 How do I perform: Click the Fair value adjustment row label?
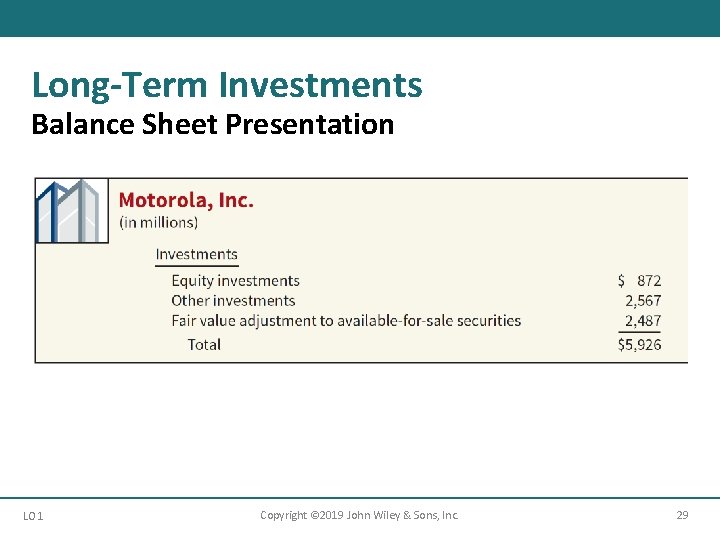[346, 321]
